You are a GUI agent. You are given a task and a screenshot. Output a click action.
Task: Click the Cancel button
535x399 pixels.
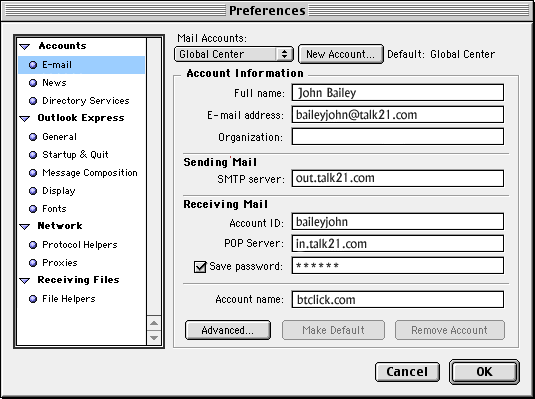[407, 372]
